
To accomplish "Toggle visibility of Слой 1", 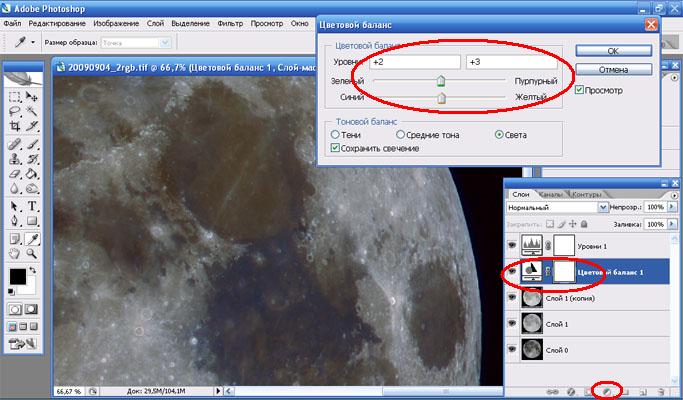I will [x=512, y=324].
